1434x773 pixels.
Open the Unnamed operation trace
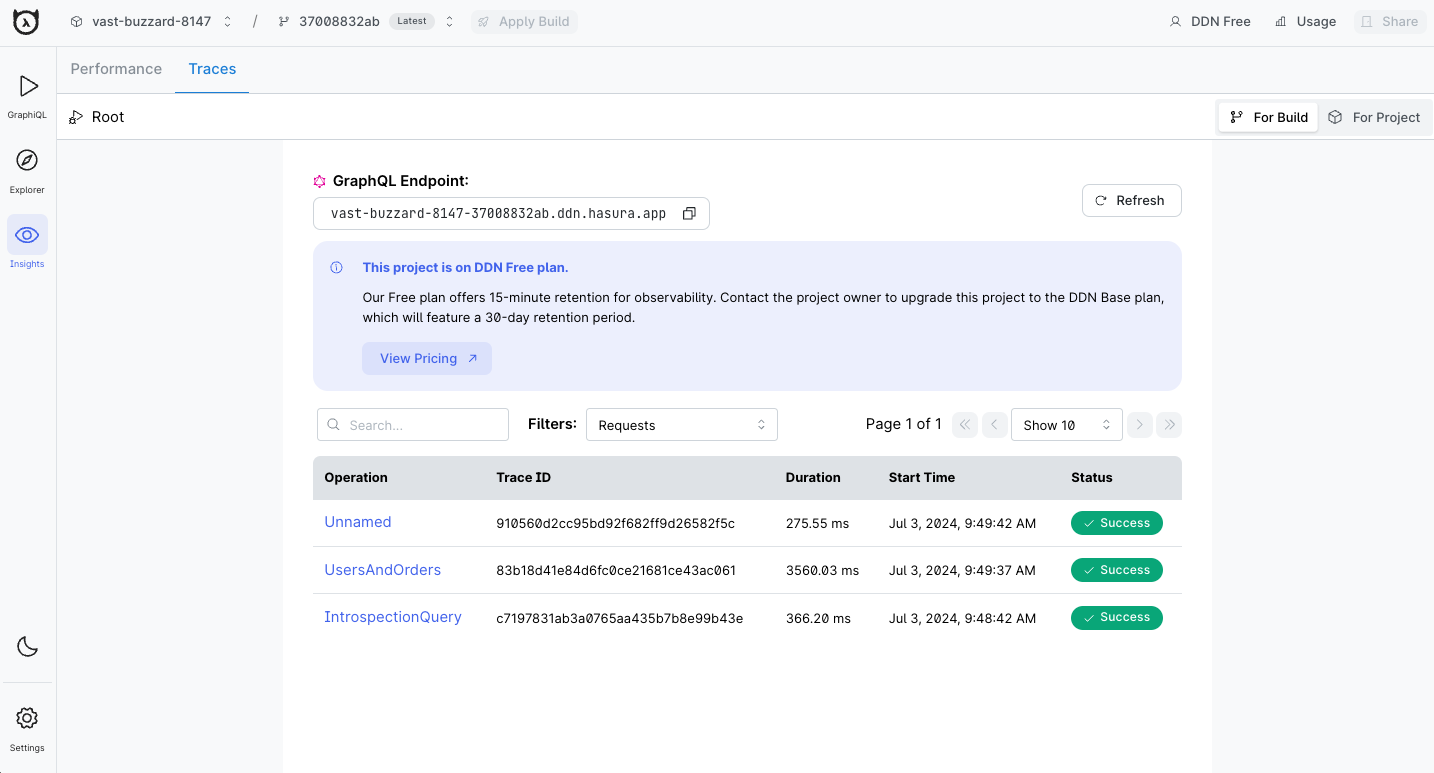(358, 522)
